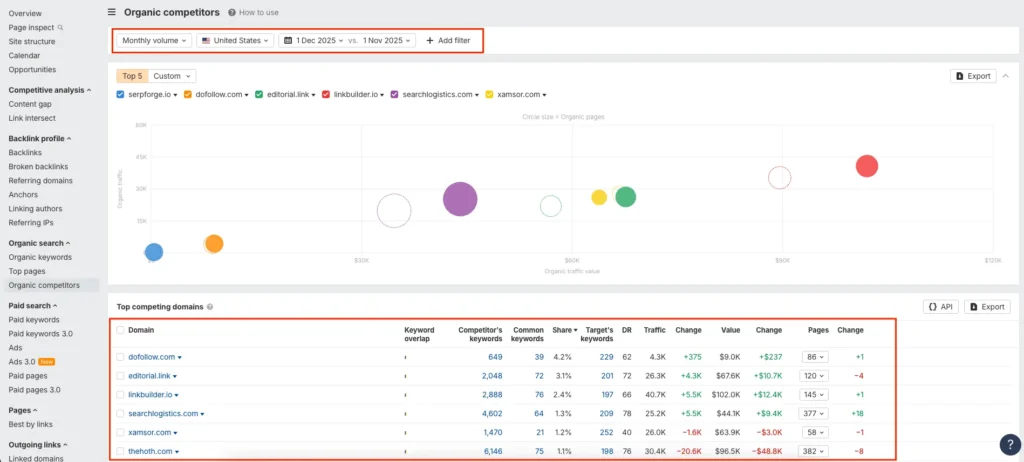1024x462 pixels.
Task: Click the How to use help icon
Action: coord(232,13)
